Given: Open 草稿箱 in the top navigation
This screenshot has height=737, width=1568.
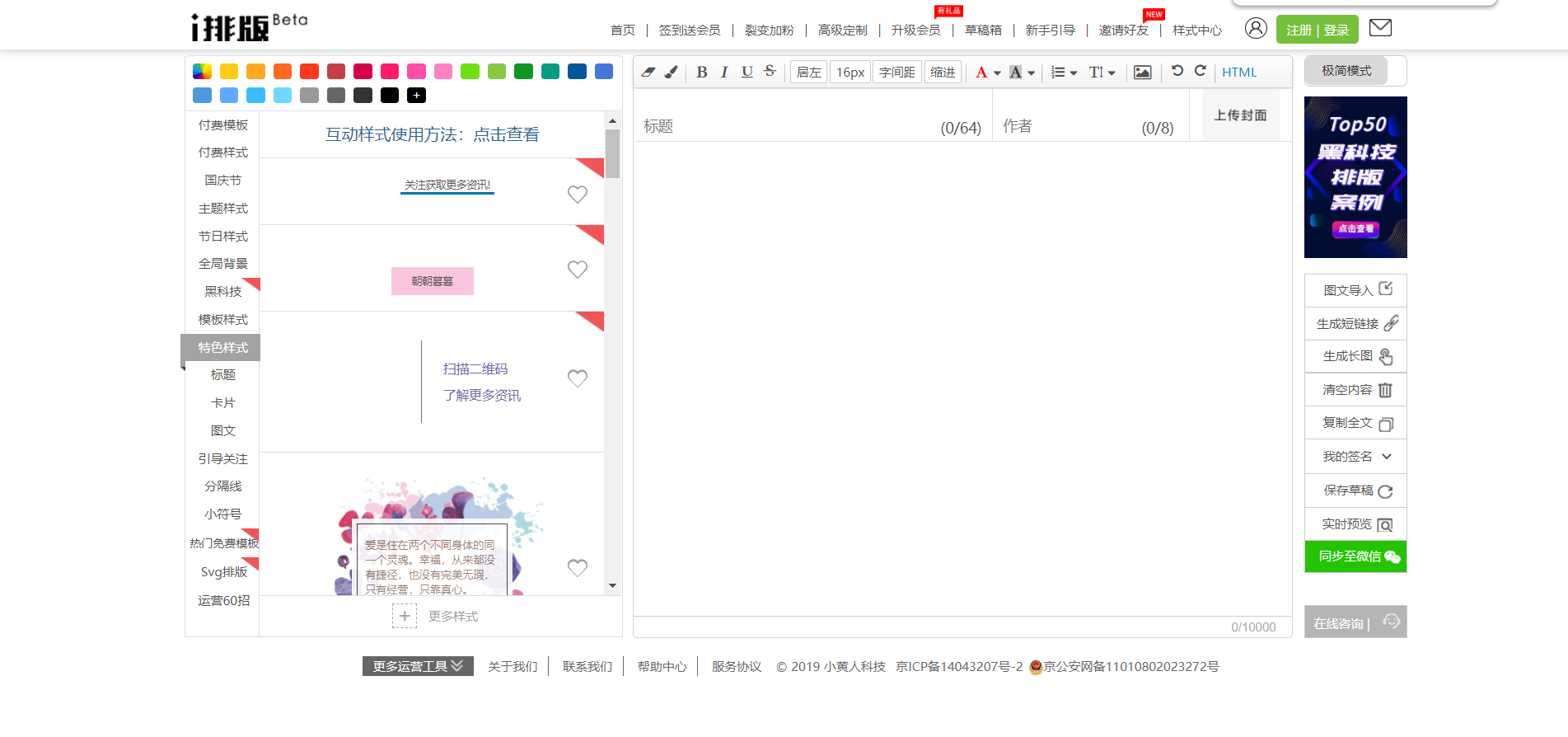Looking at the screenshot, I should [983, 31].
